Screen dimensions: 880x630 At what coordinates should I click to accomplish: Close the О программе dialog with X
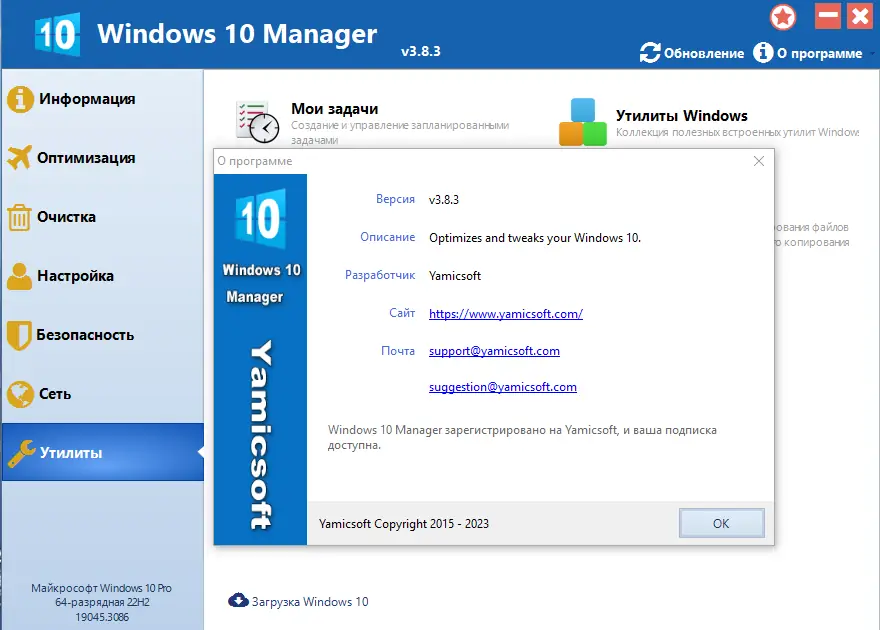(759, 161)
